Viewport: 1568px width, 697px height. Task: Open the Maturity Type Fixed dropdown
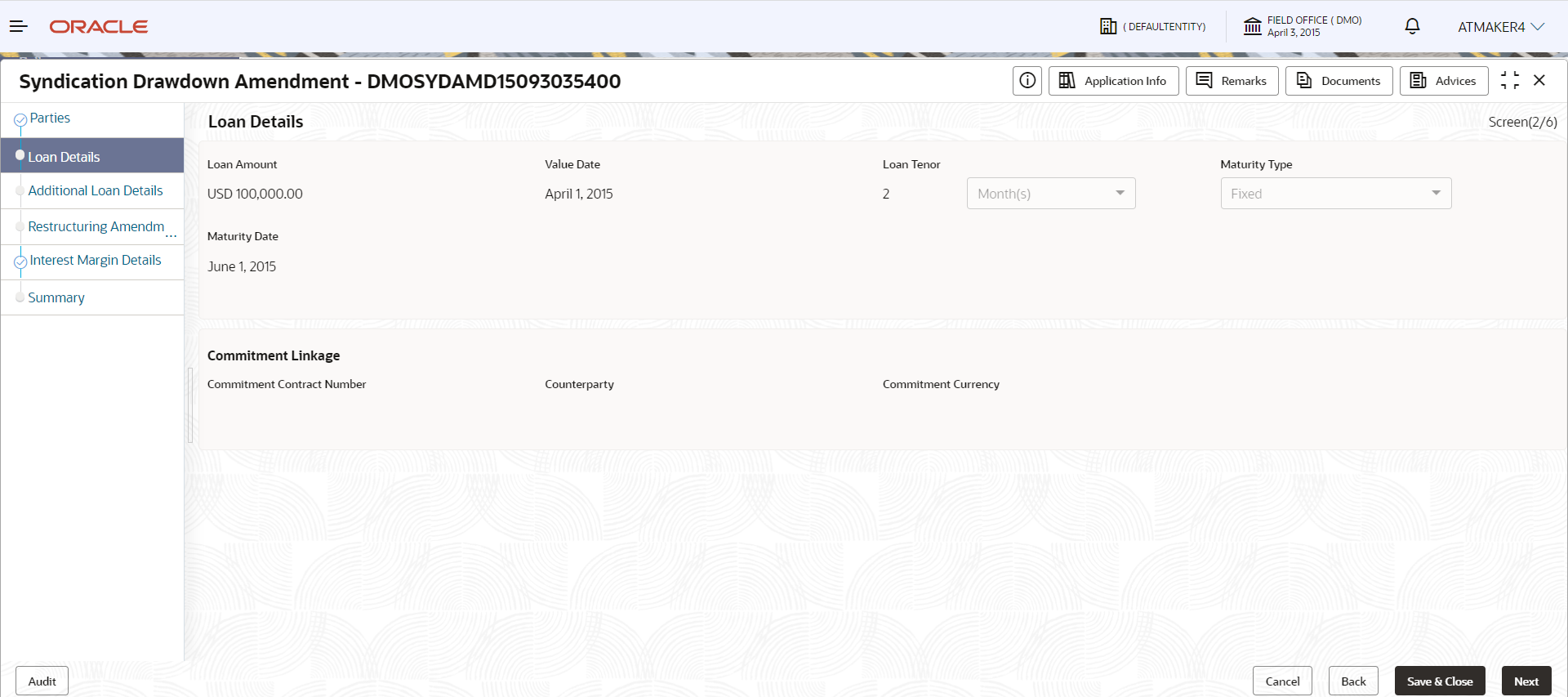(1336, 194)
